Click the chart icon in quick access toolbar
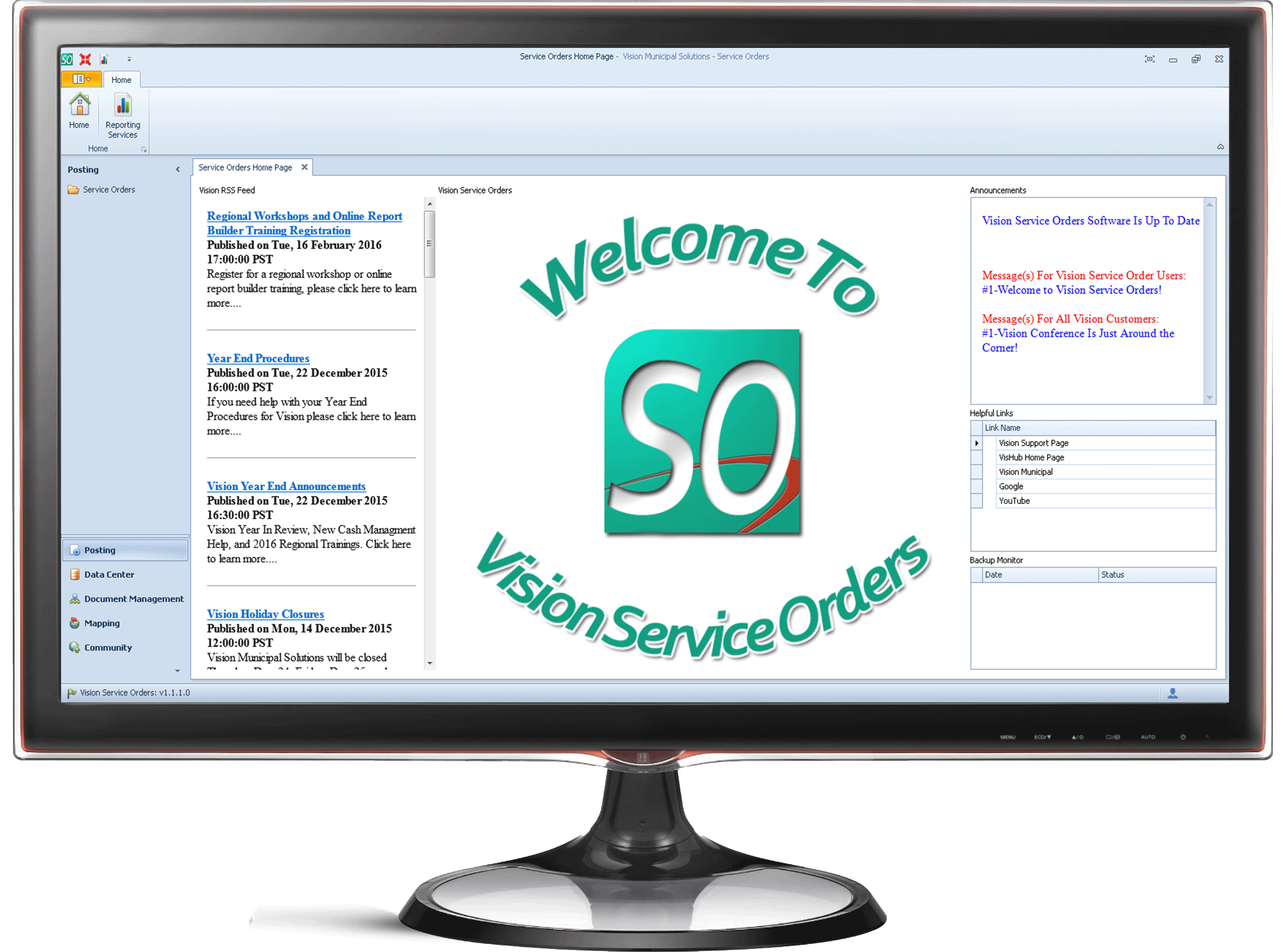The width and height of the screenshot is (1283, 952). (x=104, y=59)
